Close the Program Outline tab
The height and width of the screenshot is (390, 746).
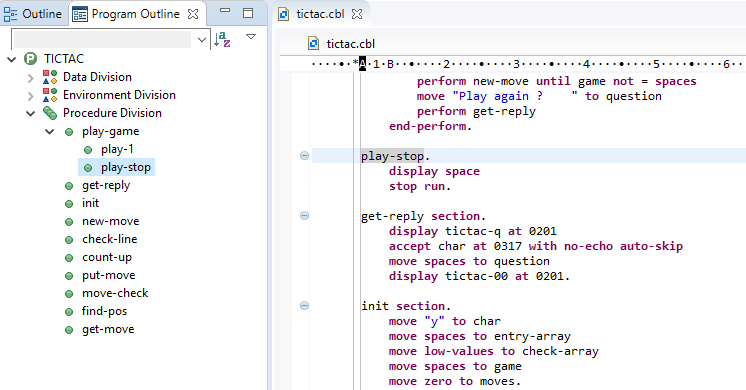(193, 14)
